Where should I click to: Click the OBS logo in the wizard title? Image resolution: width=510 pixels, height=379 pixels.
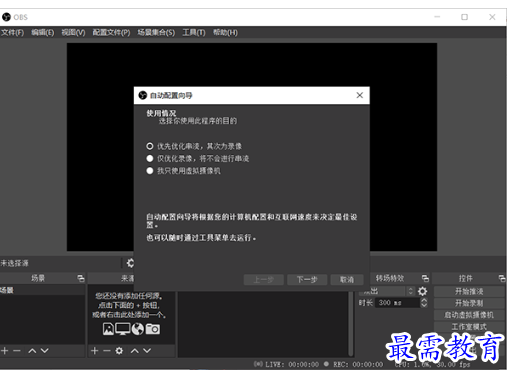click(x=143, y=95)
